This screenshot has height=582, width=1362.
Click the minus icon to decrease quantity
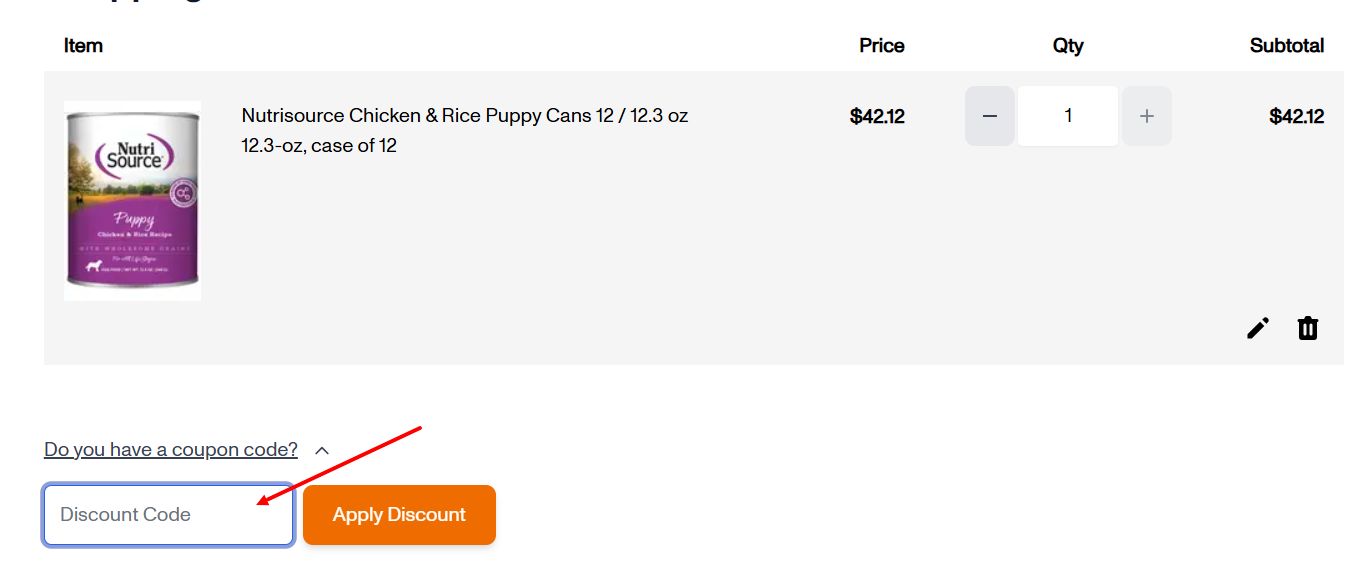tap(989, 116)
